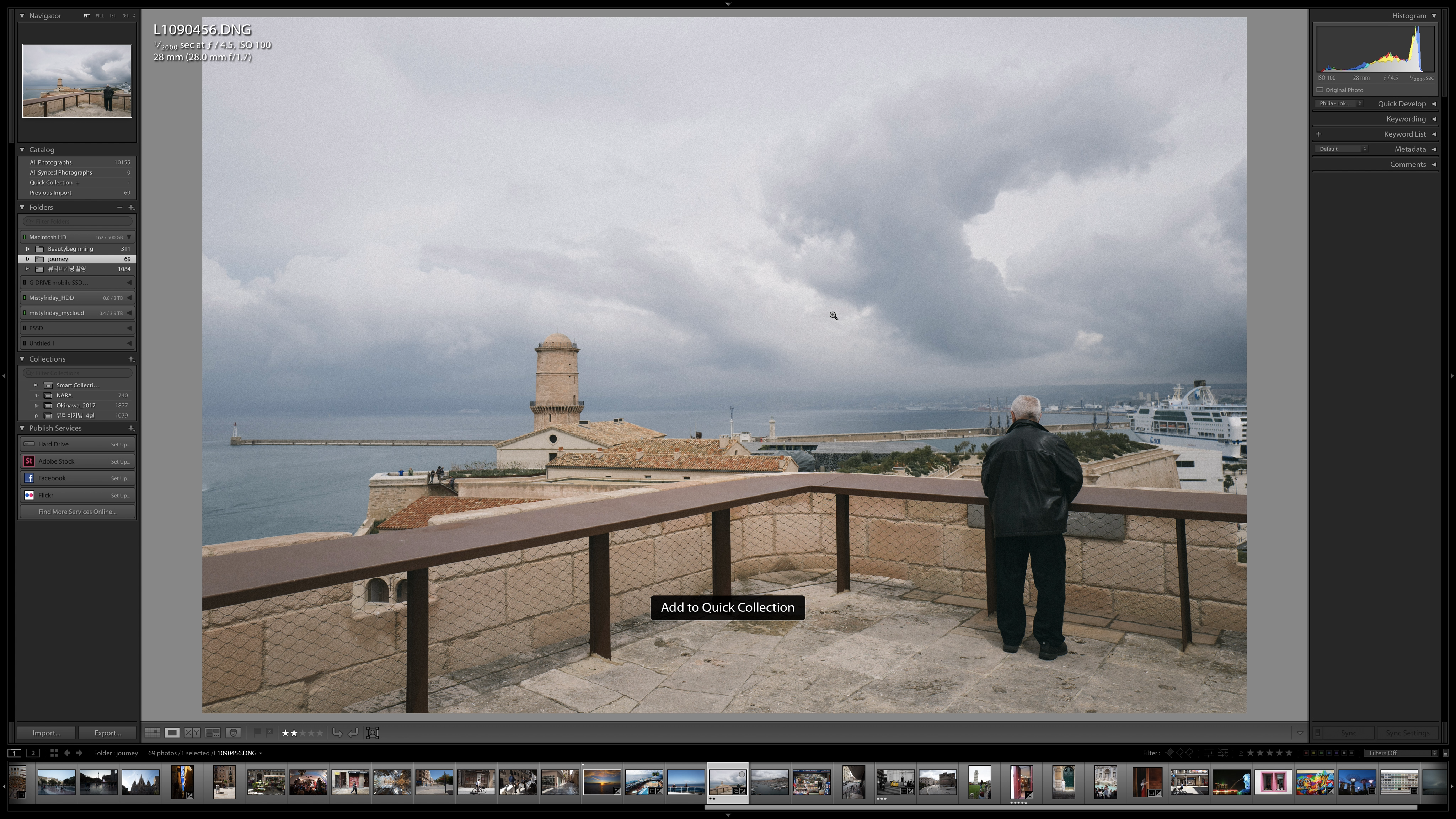The height and width of the screenshot is (819, 1456).
Task: Select Previous Import in Catalog
Action: pyautogui.click(x=51, y=193)
